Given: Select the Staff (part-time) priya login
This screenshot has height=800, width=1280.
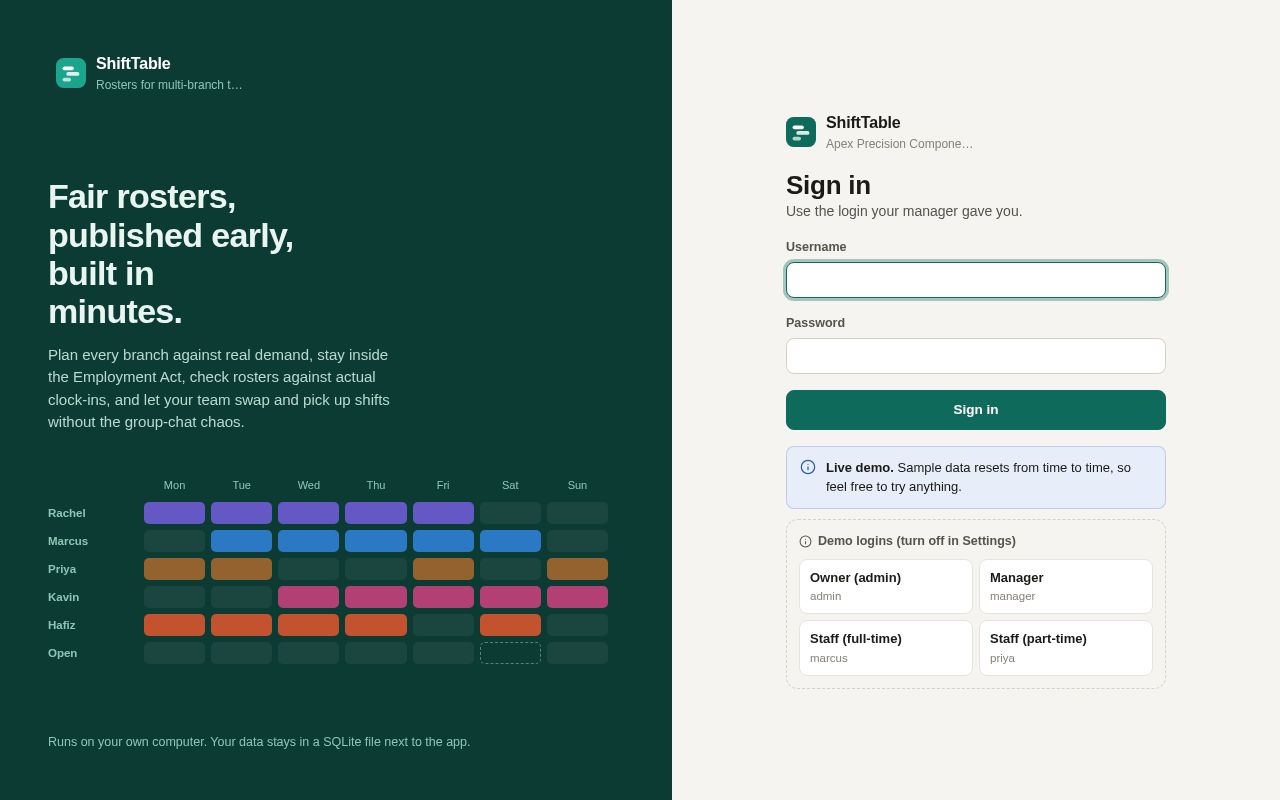Looking at the screenshot, I should [x=1066, y=648].
